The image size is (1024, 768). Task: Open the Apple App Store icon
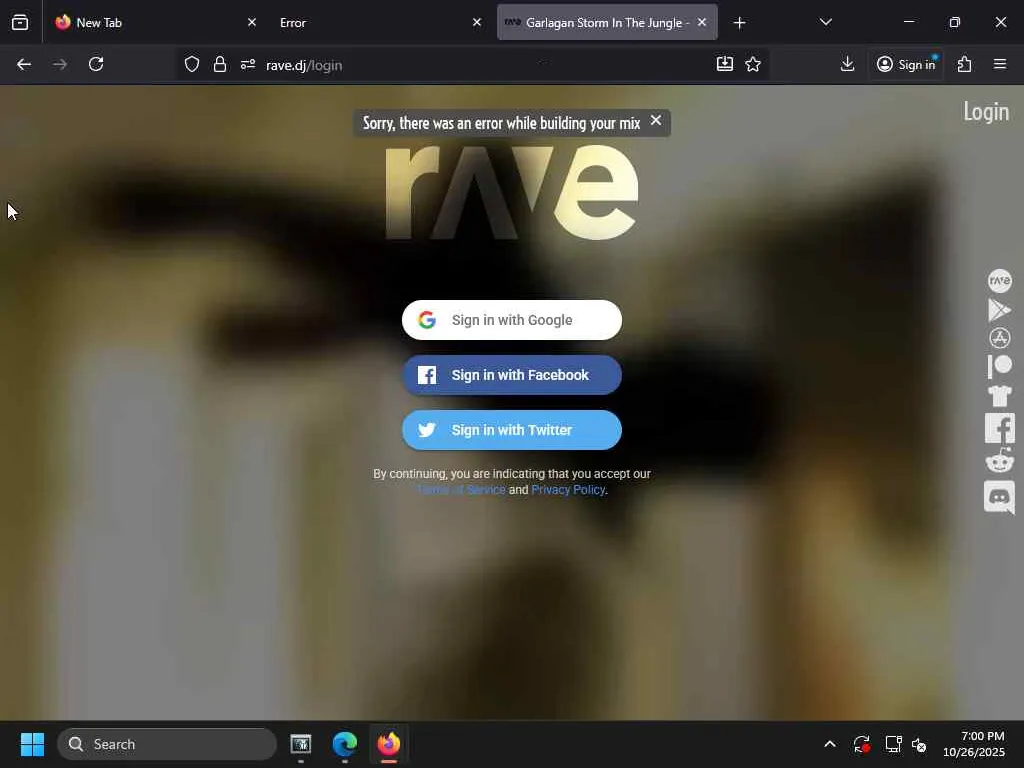click(999, 338)
